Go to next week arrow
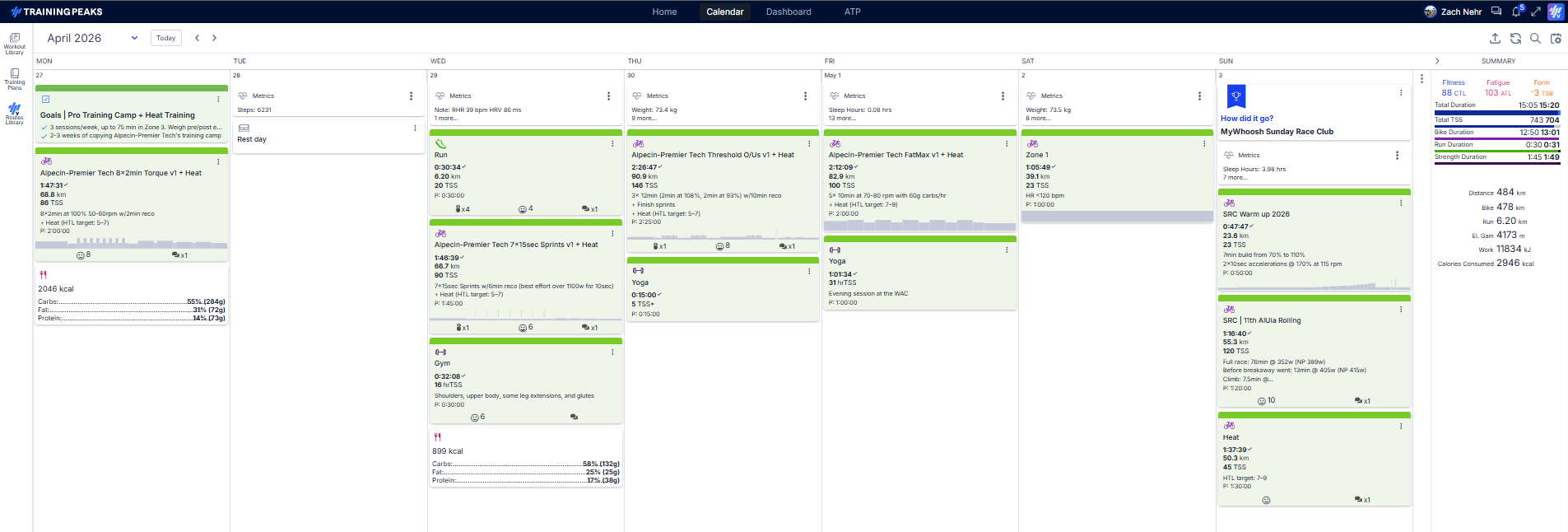Image resolution: width=1568 pixels, height=532 pixels. [x=214, y=38]
